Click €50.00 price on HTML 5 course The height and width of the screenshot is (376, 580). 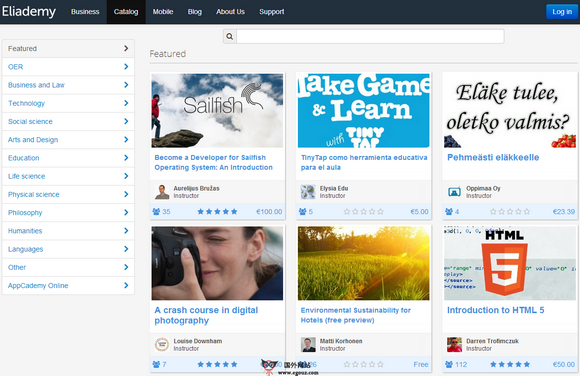coord(564,365)
